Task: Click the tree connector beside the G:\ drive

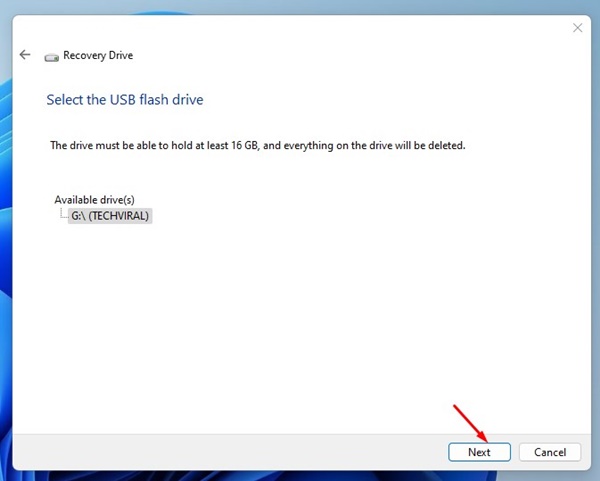Action: coord(63,213)
